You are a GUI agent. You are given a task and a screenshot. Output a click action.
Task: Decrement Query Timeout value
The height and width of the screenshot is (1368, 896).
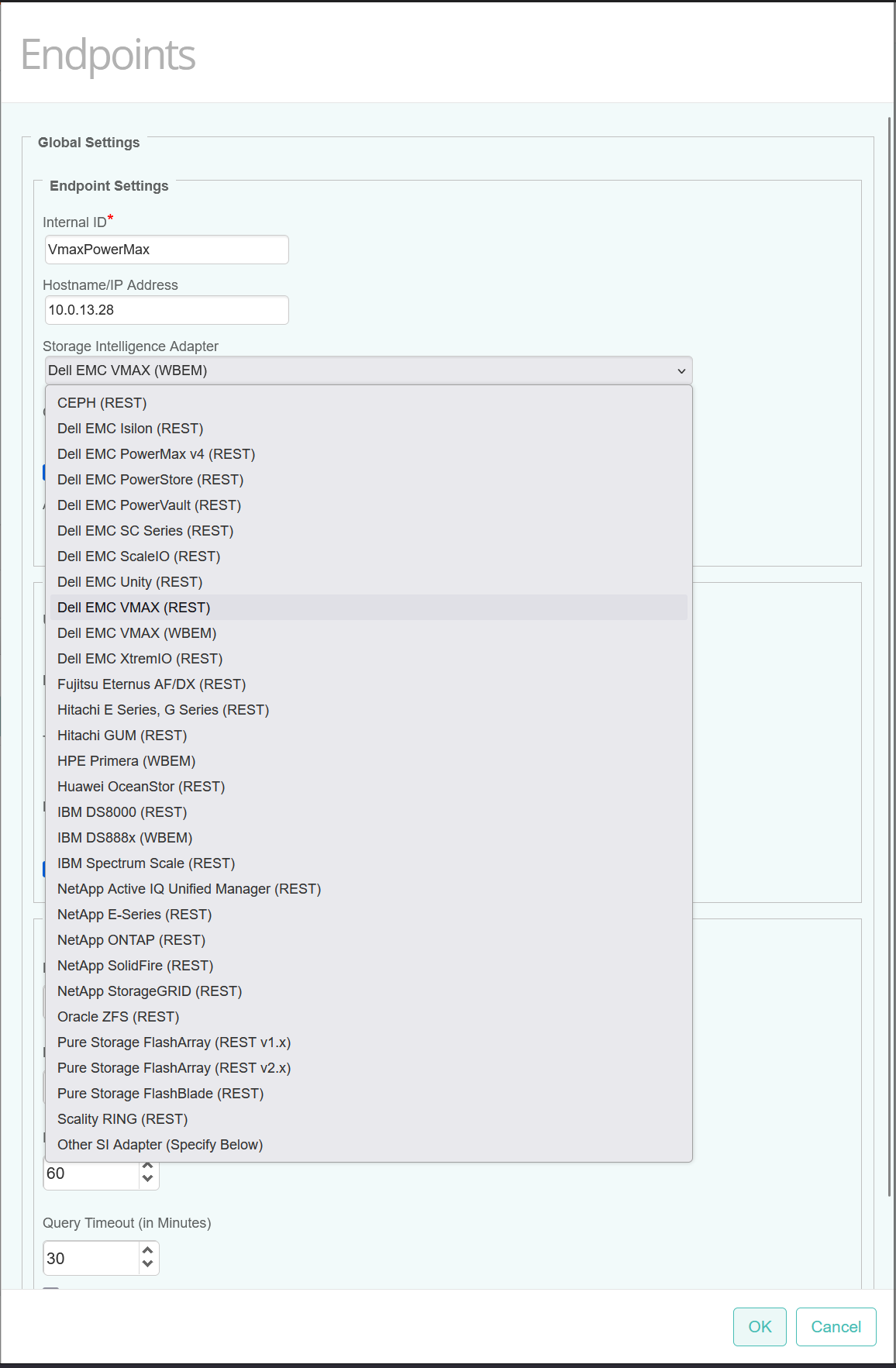point(148,1264)
